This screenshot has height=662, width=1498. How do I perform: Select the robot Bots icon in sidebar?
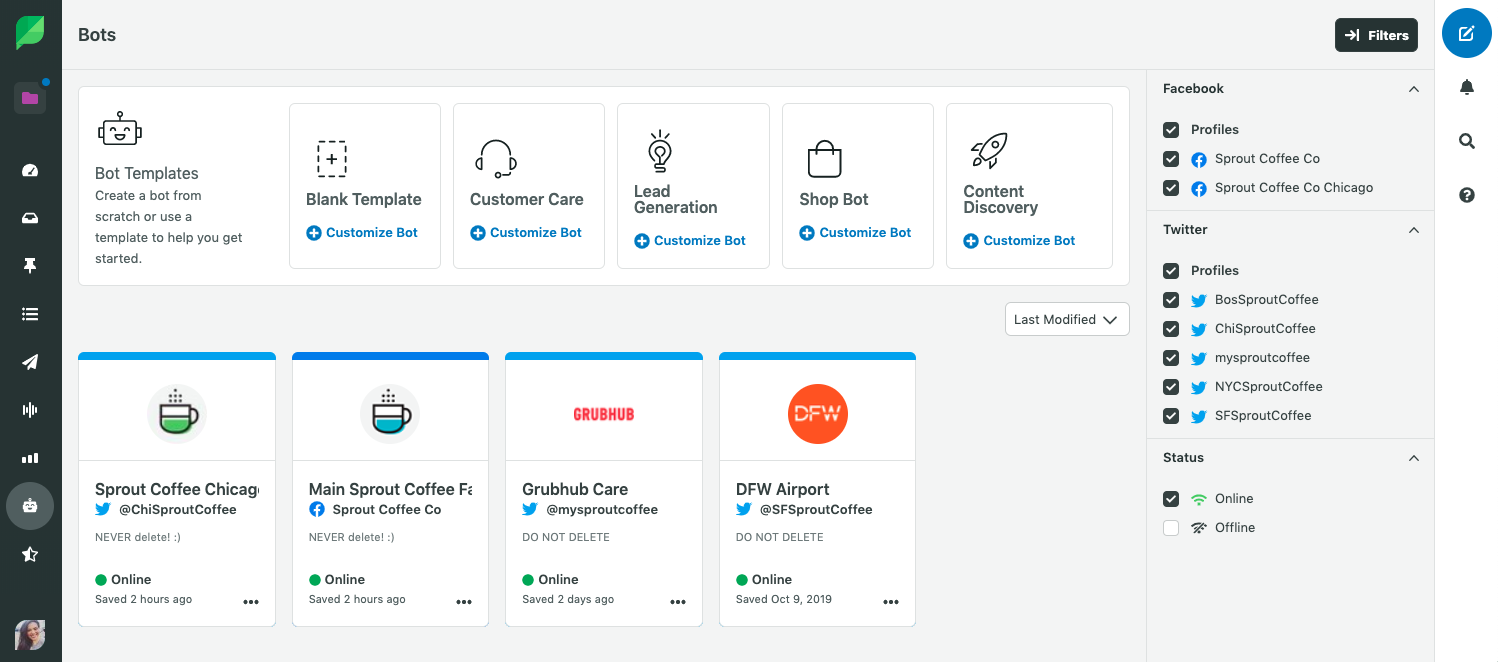point(30,505)
